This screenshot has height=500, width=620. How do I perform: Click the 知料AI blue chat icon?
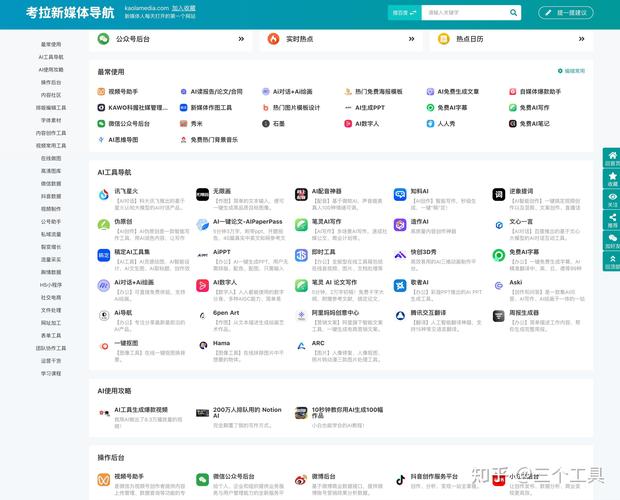[x=400, y=194]
